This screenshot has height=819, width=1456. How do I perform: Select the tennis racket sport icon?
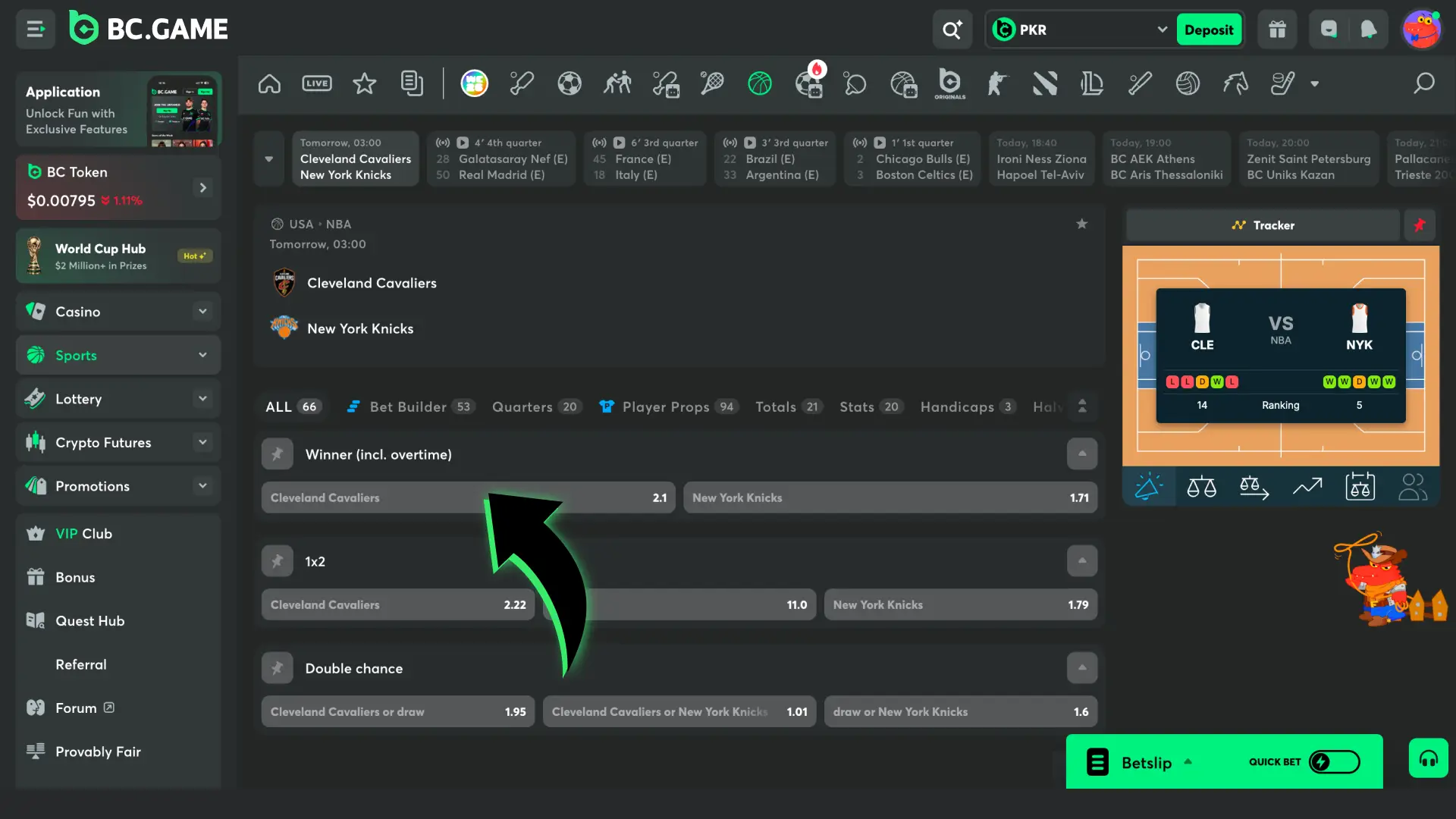tap(712, 83)
